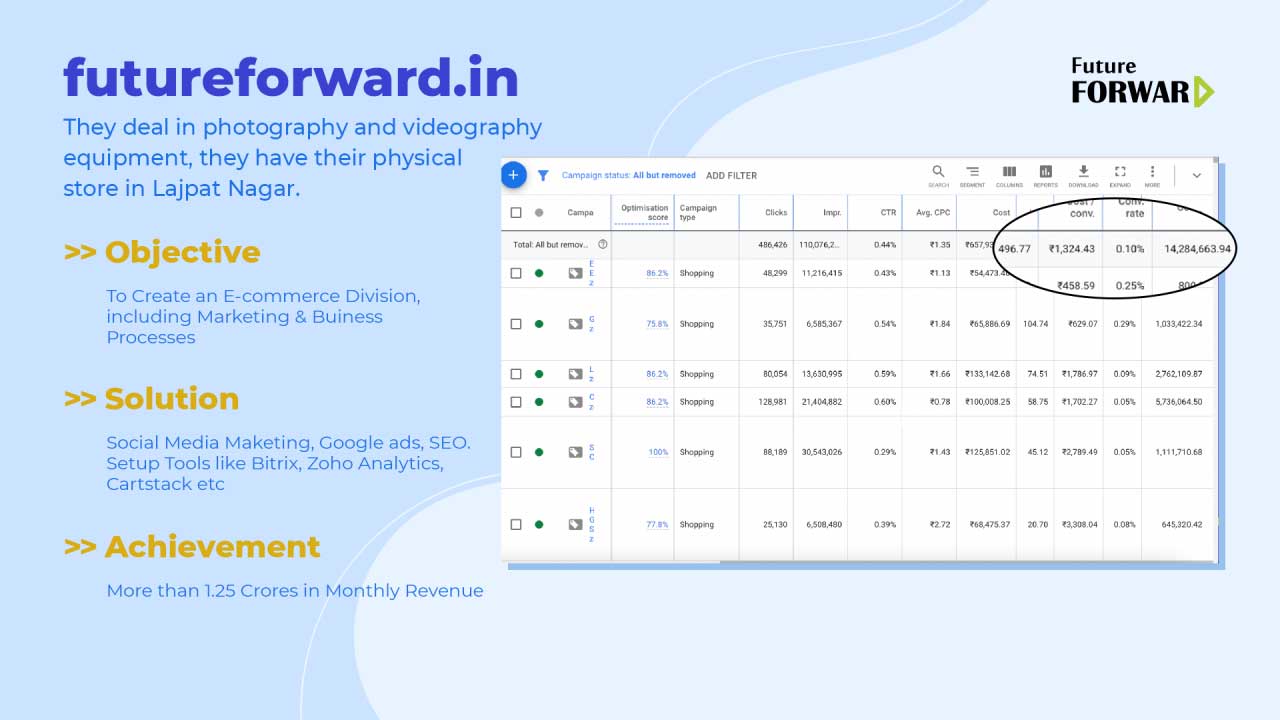Tick the checkbox in the 48,299 clicks row
The width and height of the screenshot is (1280, 720).
point(516,273)
